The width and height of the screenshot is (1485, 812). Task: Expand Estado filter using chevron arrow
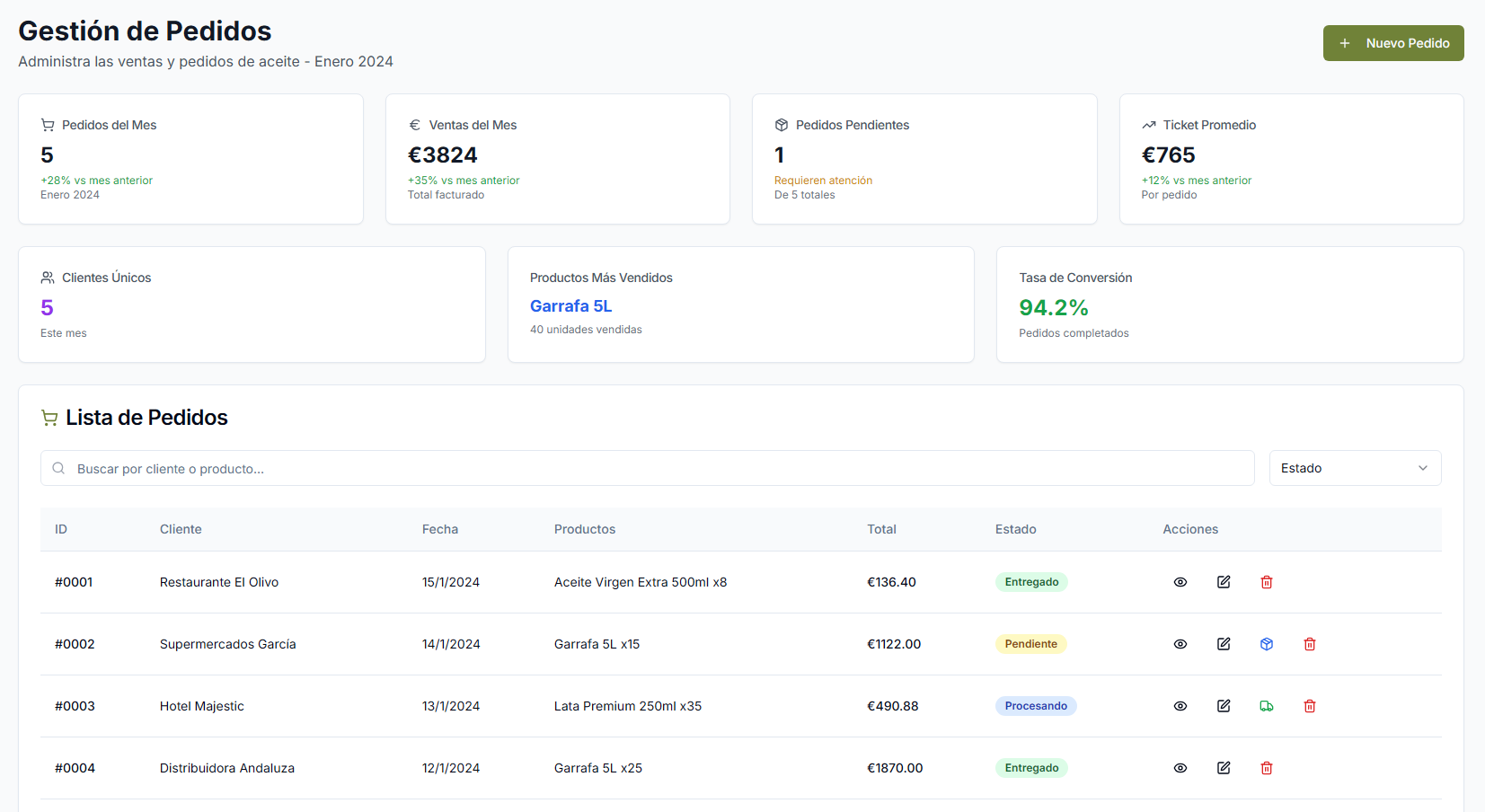pyautogui.click(x=1423, y=468)
